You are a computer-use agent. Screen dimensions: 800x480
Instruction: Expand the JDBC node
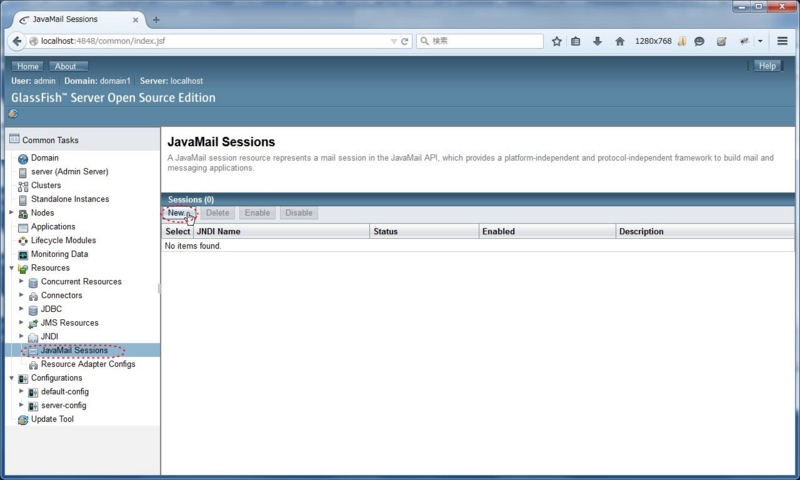click(x=21, y=309)
